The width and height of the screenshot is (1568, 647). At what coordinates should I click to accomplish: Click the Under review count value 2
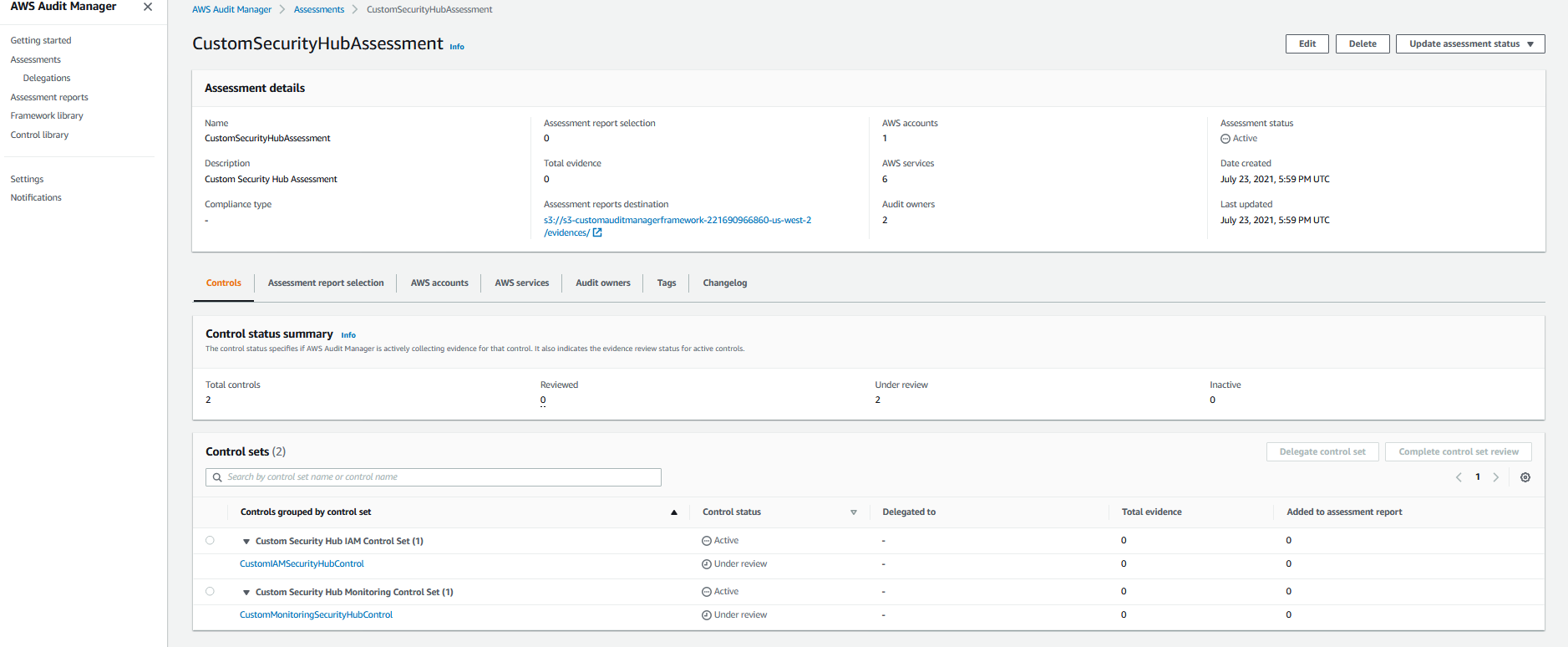[x=878, y=400]
